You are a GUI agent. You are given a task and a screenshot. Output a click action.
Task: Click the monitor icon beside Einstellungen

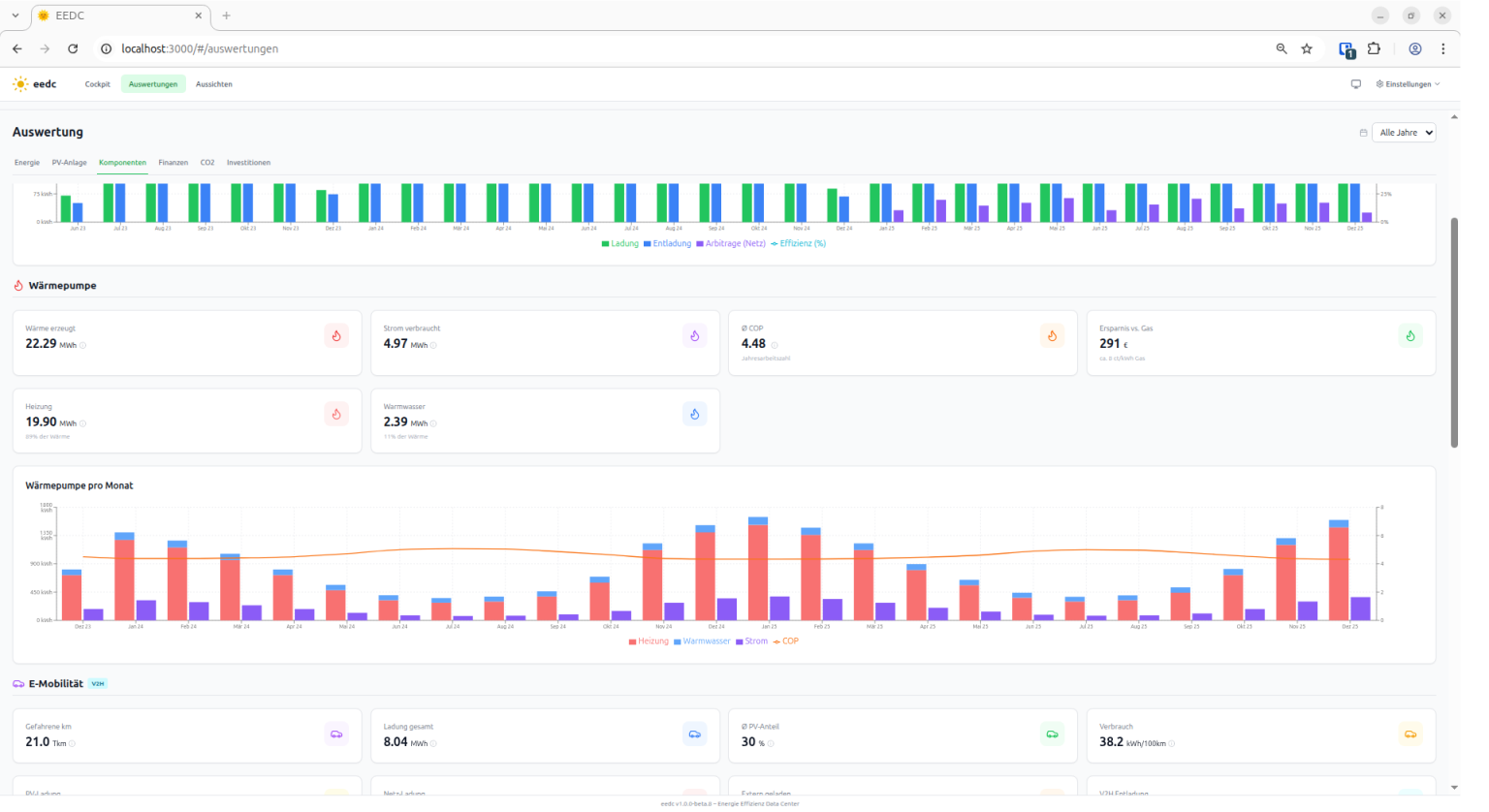(x=1356, y=84)
